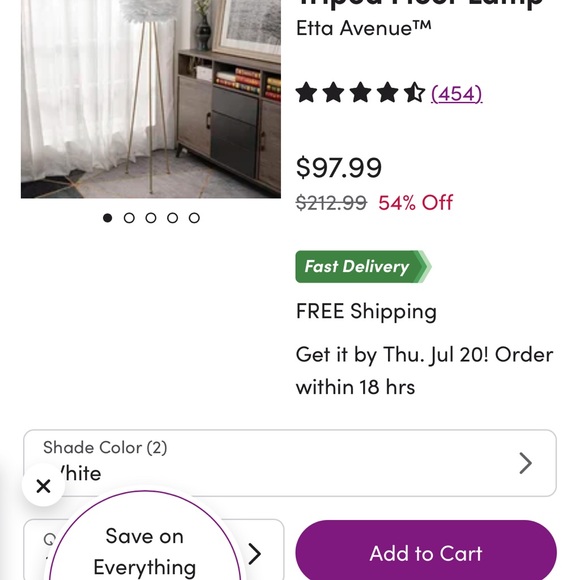580x580 pixels.
Task: Show the fourth product image dot
Action: [172, 218]
